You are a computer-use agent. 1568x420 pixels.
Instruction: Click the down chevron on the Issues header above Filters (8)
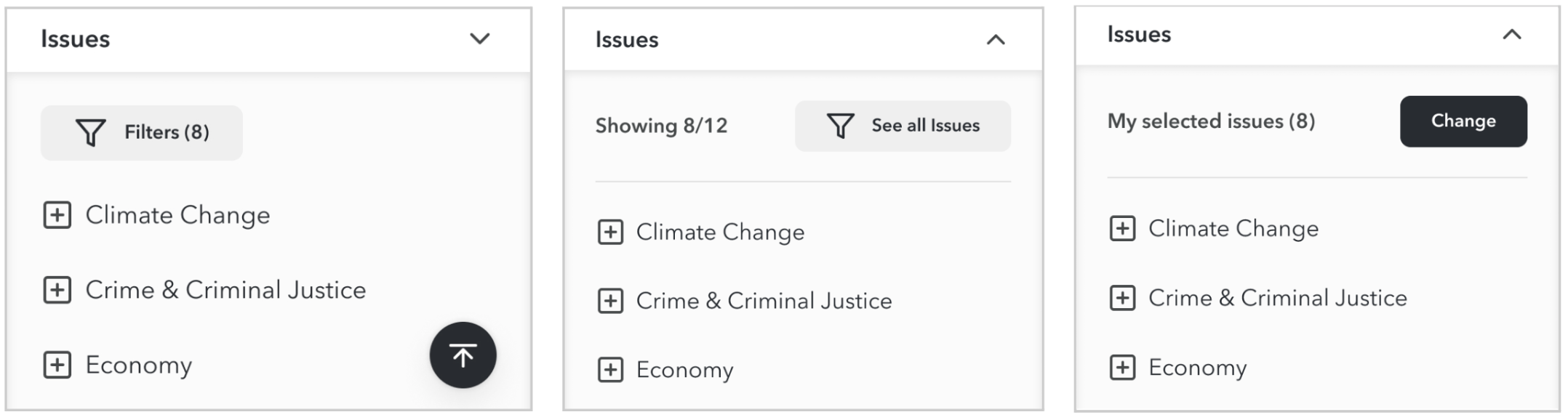click(x=479, y=39)
